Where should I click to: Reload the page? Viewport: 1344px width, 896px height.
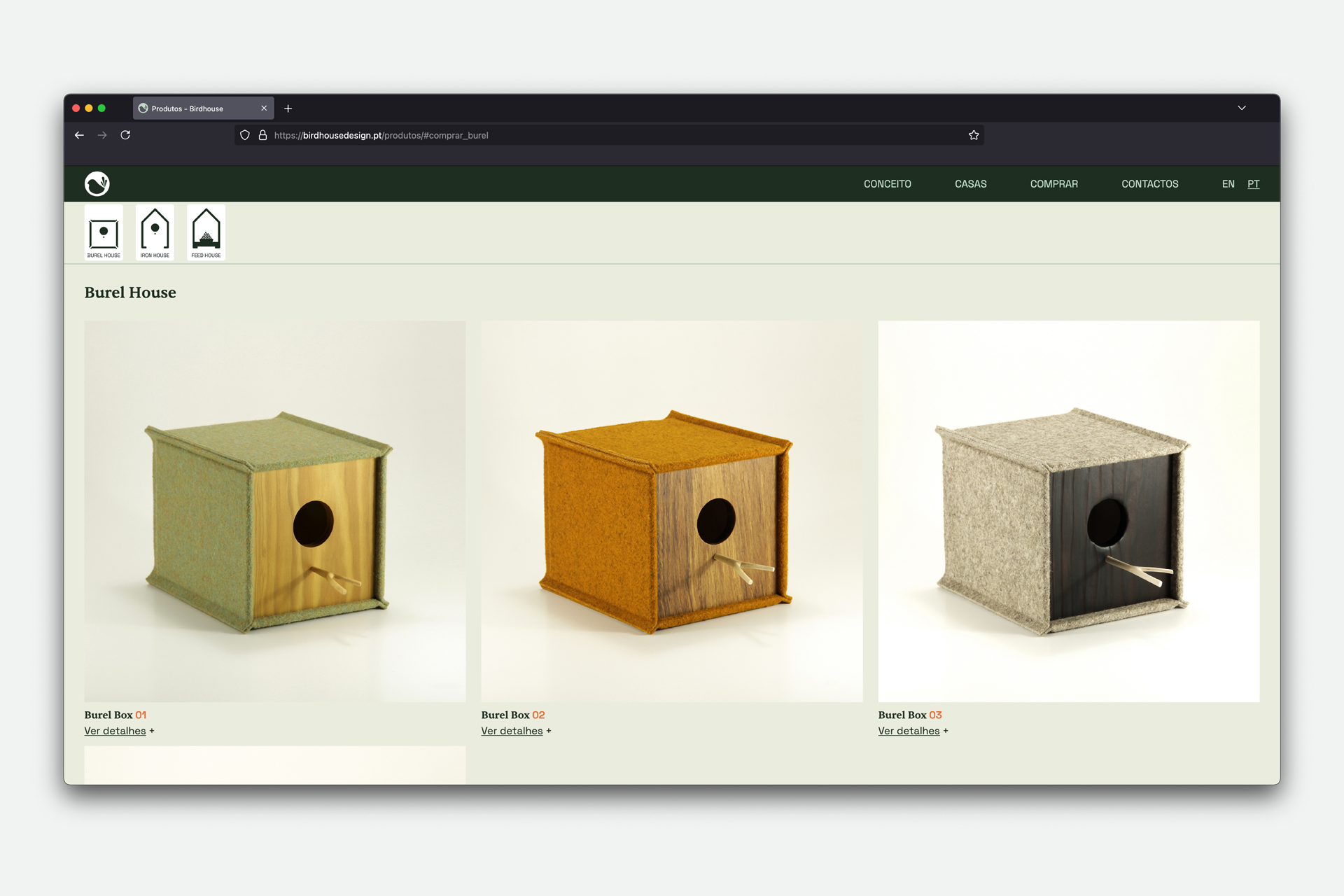click(125, 135)
